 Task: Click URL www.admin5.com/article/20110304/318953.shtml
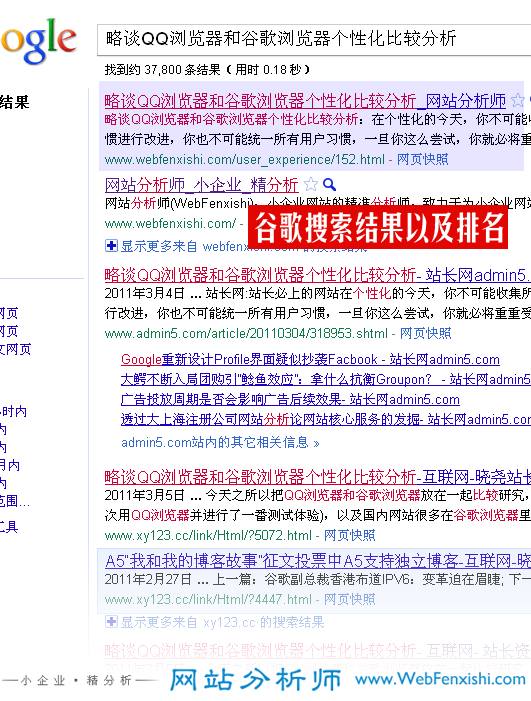246,334
